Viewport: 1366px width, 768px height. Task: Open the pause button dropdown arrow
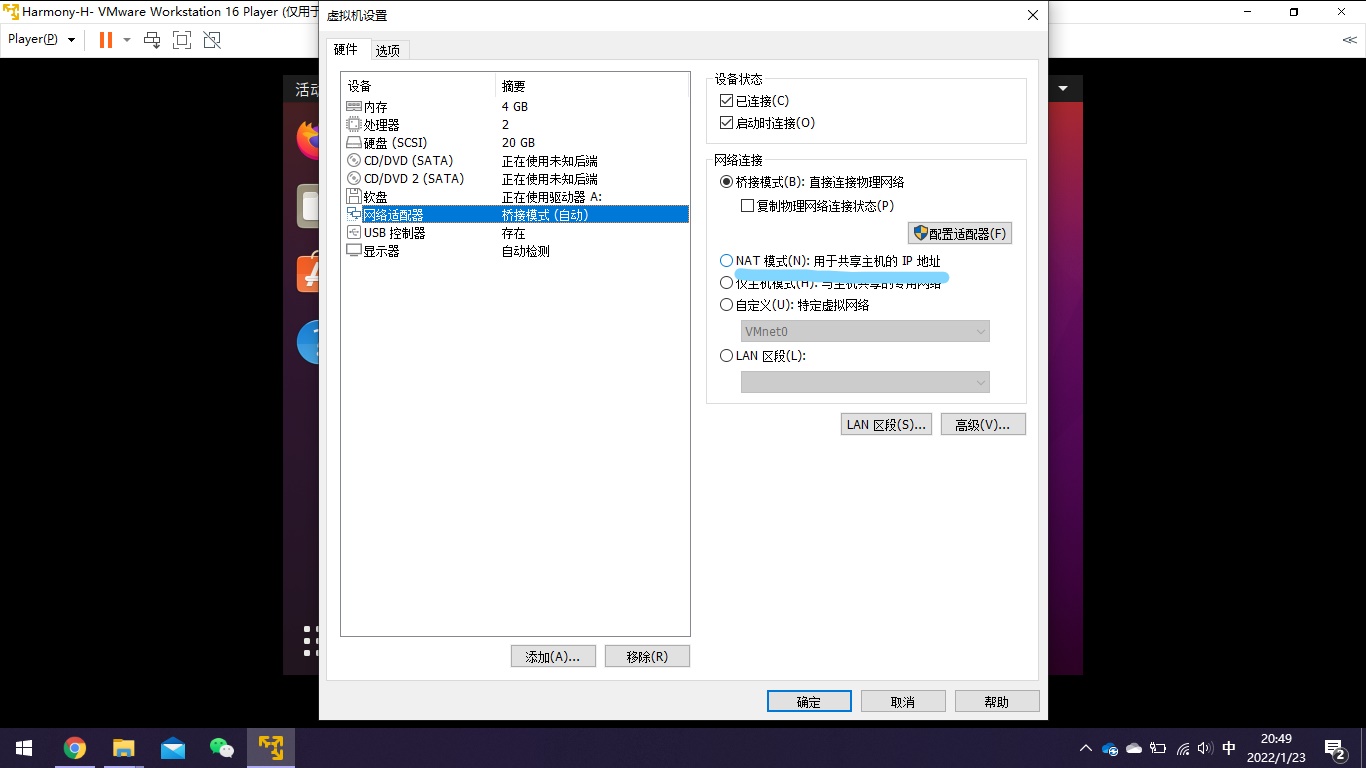pos(127,40)
